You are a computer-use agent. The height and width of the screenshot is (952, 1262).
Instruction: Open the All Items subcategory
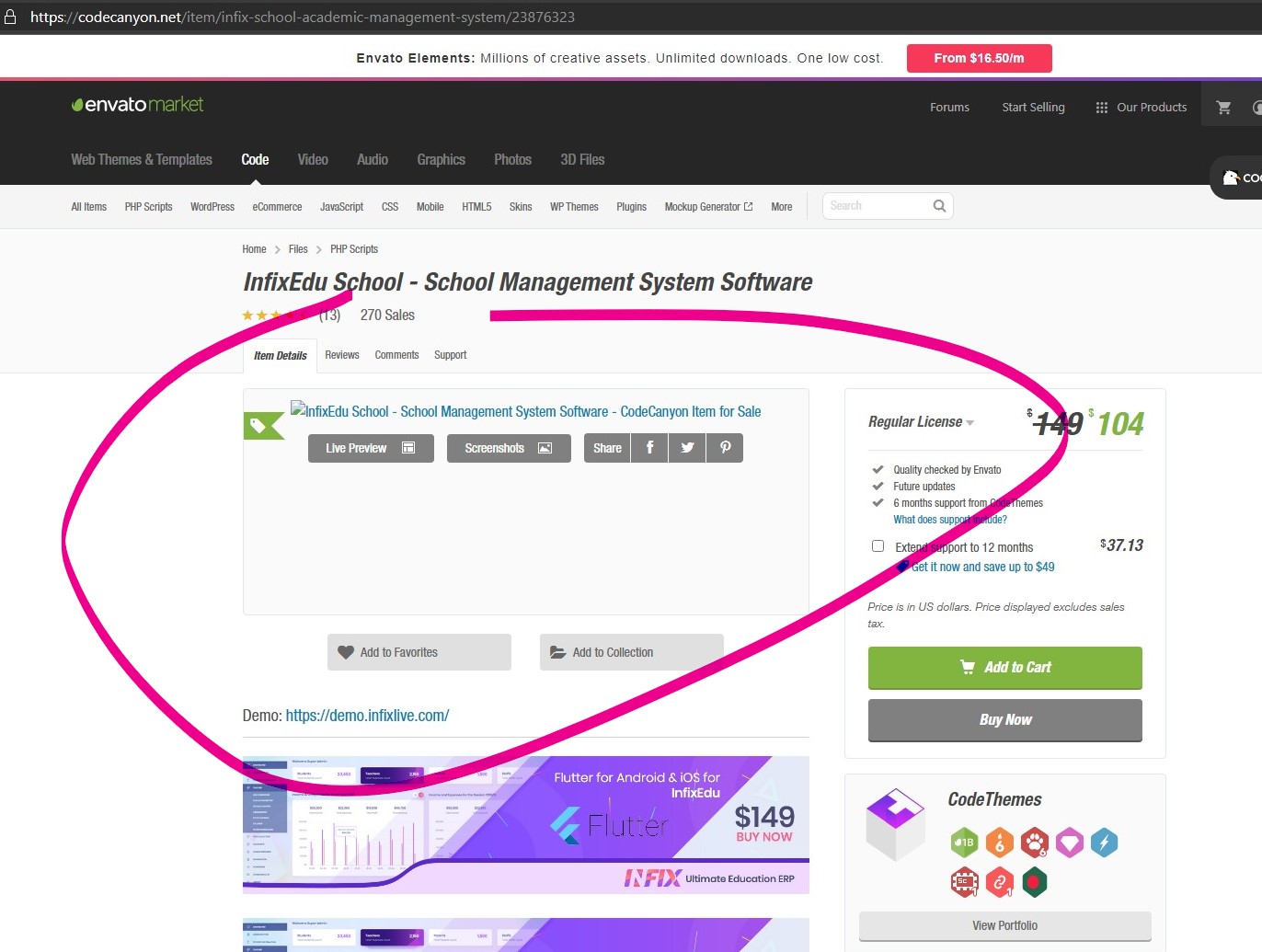89,207
